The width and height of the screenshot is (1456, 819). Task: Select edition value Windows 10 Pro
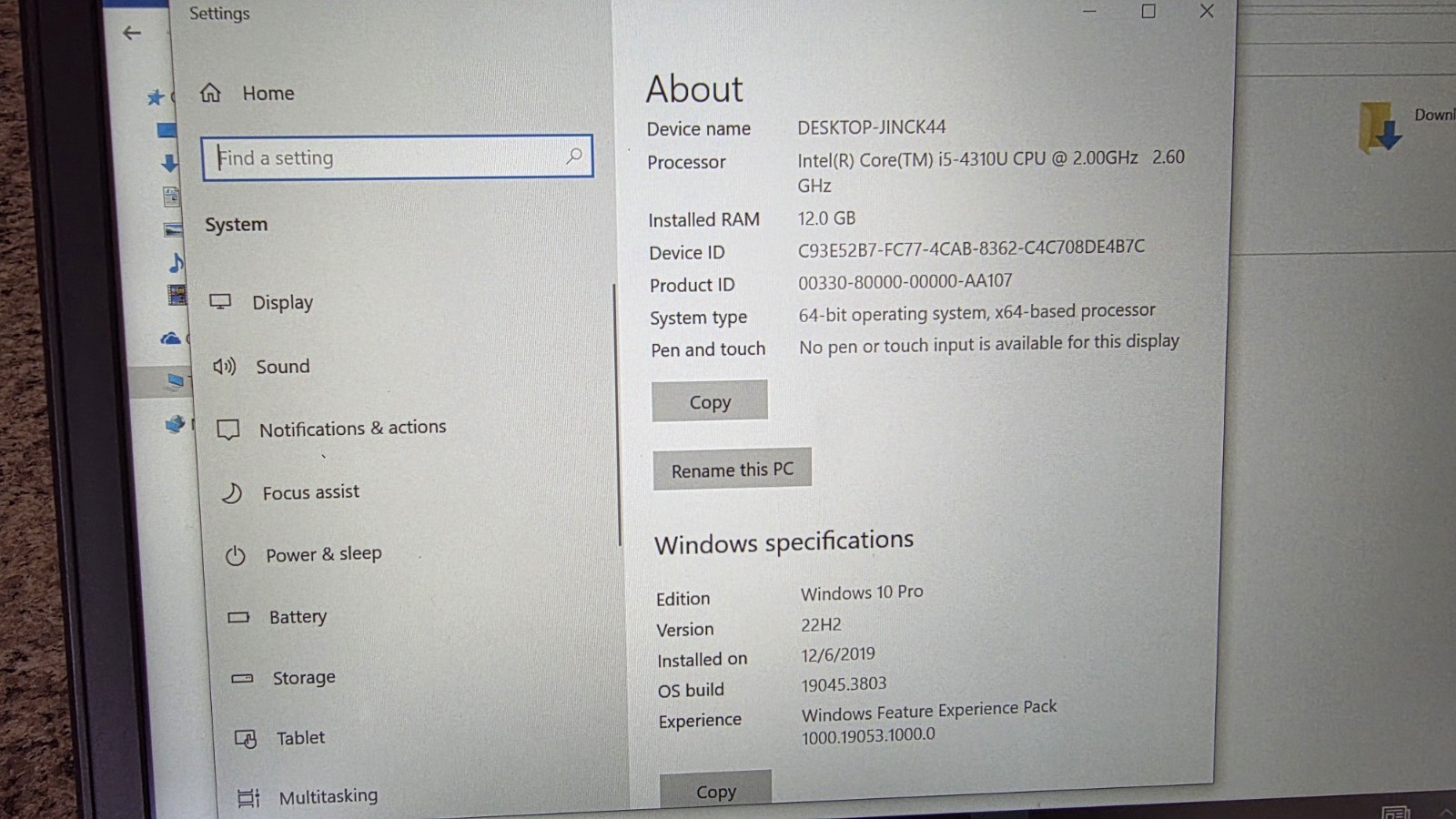pyautogui.click(x=862, y=592)
